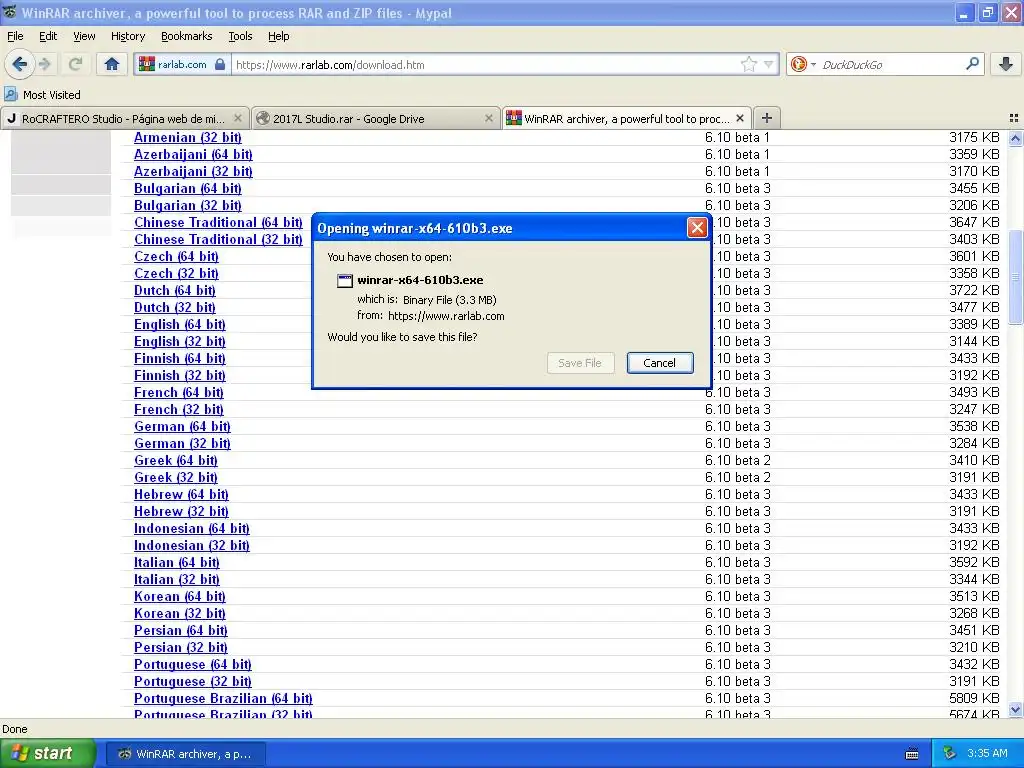Open the Dutch (64 bit) link
The image size is (1024, 768).
click(x=174, y=291)
